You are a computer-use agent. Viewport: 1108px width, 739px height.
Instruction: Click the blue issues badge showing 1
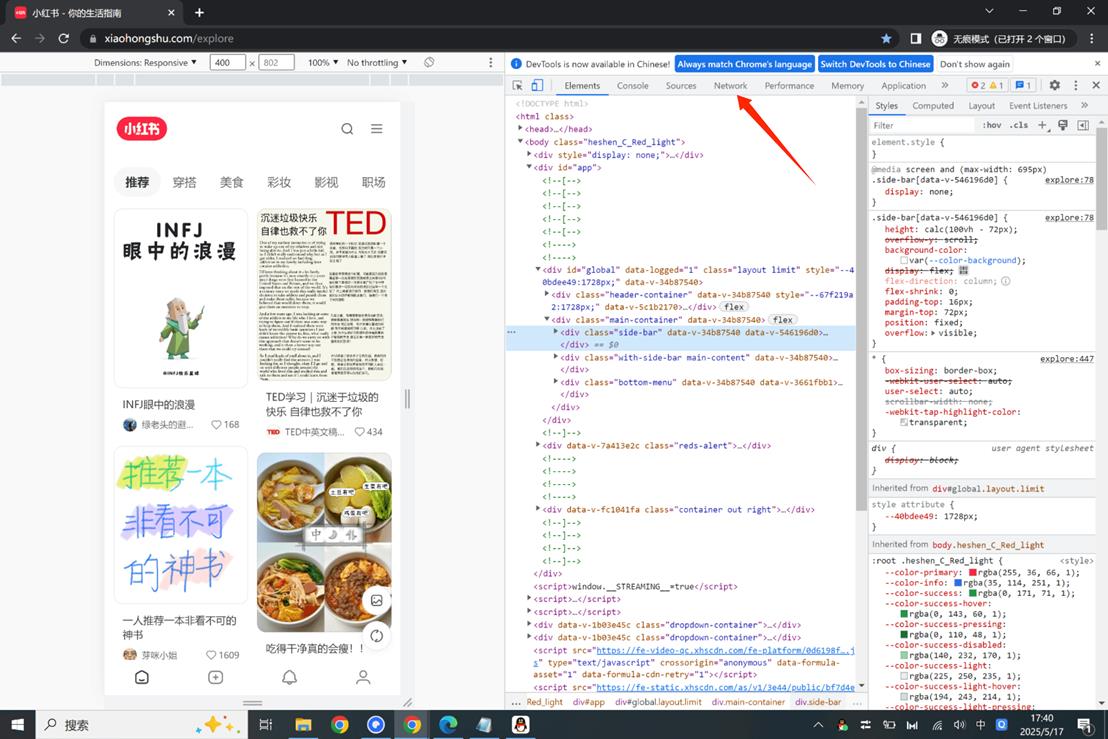1023,85
